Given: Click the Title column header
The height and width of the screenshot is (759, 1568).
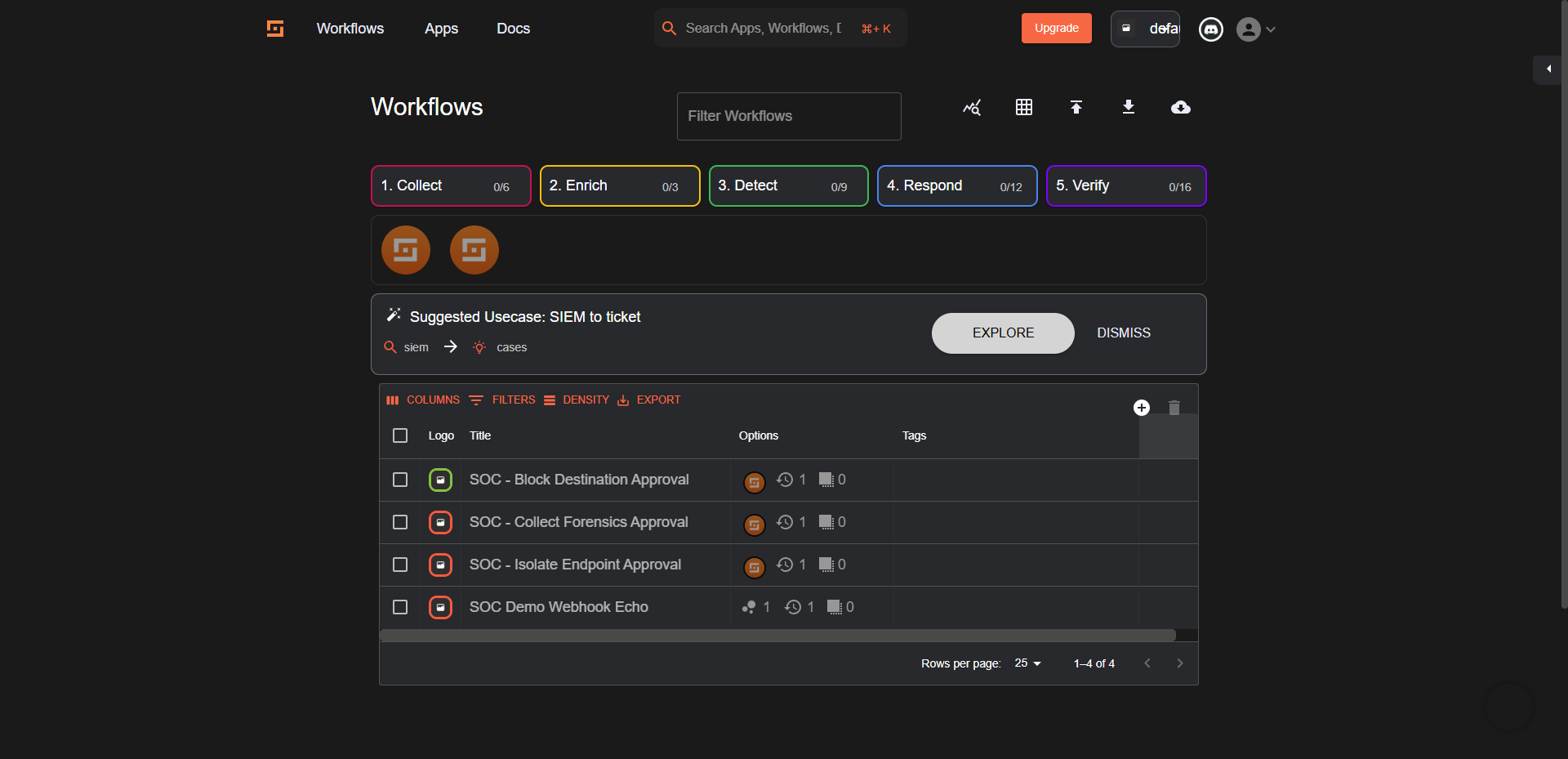Looking at the screenshot, I should (480, 435).
